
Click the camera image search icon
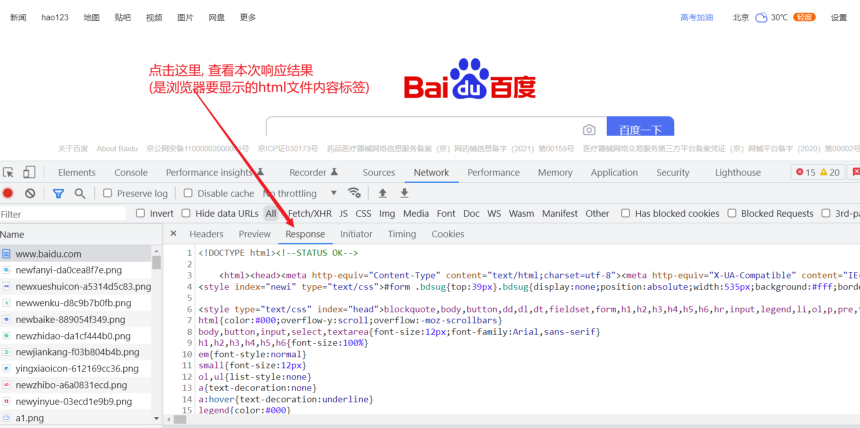tap(589, 129)
